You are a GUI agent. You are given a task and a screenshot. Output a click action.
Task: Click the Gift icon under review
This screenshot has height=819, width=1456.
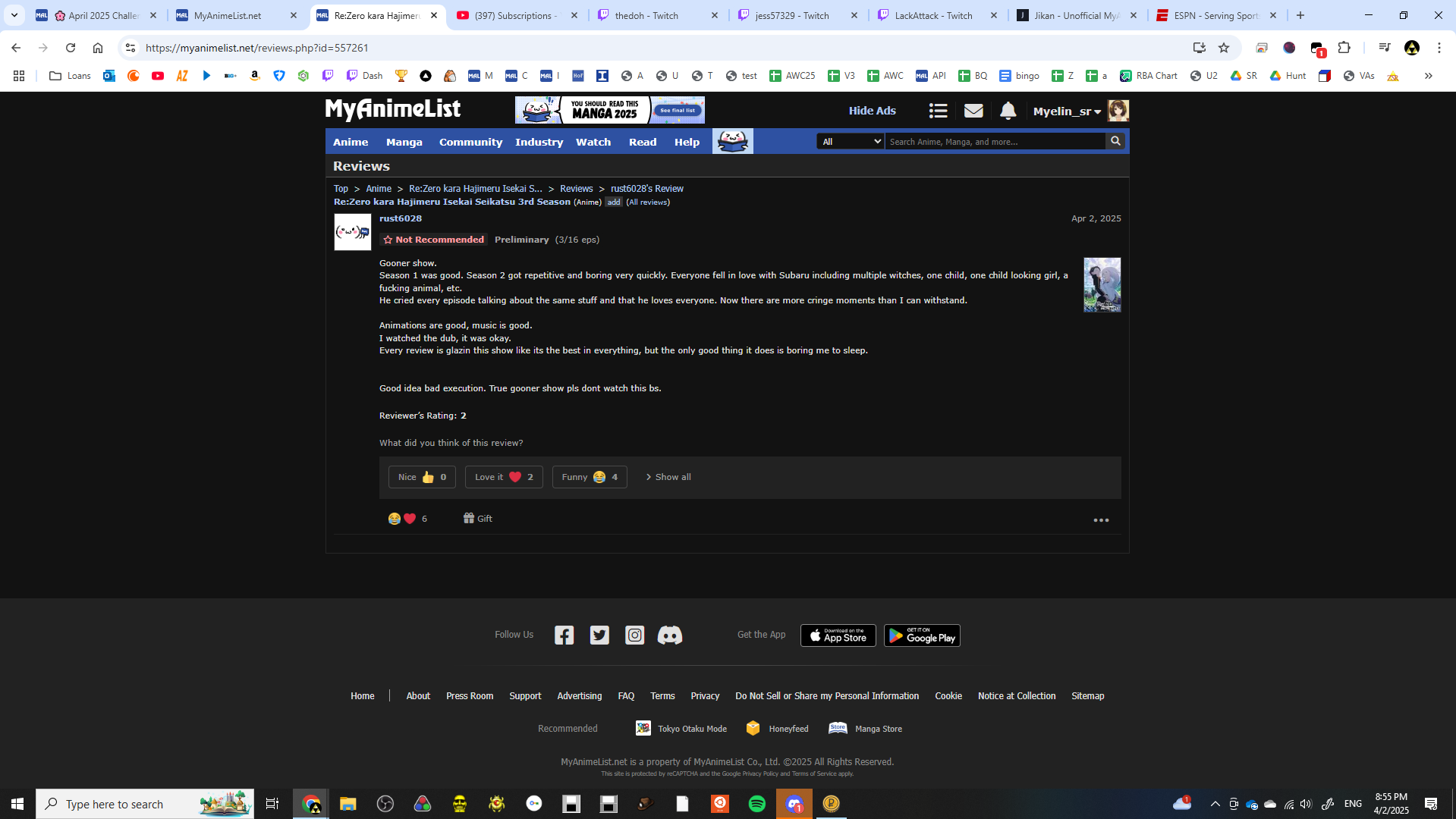pyautogui.click(x=478, y=519)
